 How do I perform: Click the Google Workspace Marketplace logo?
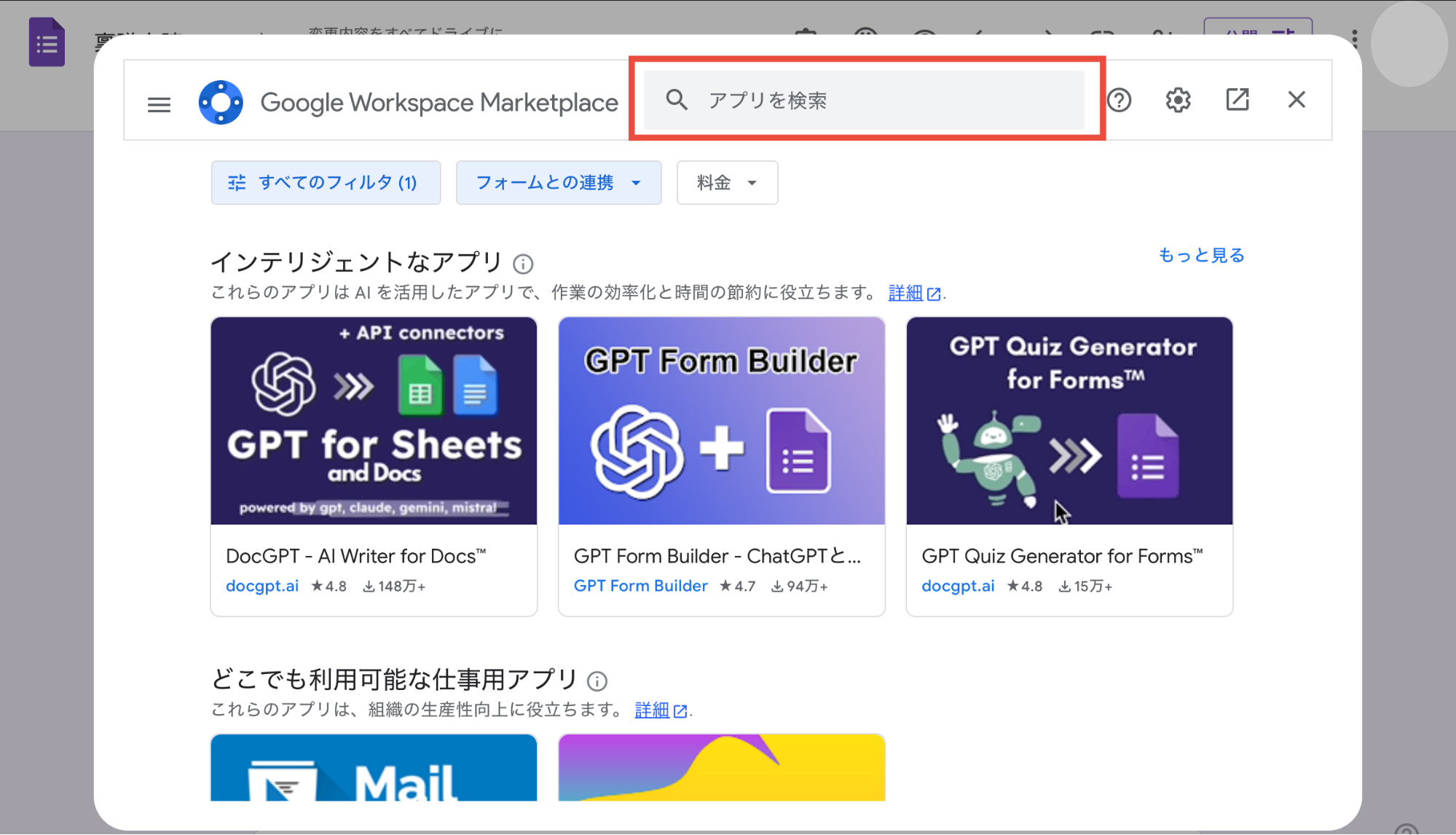click(221, 102)
